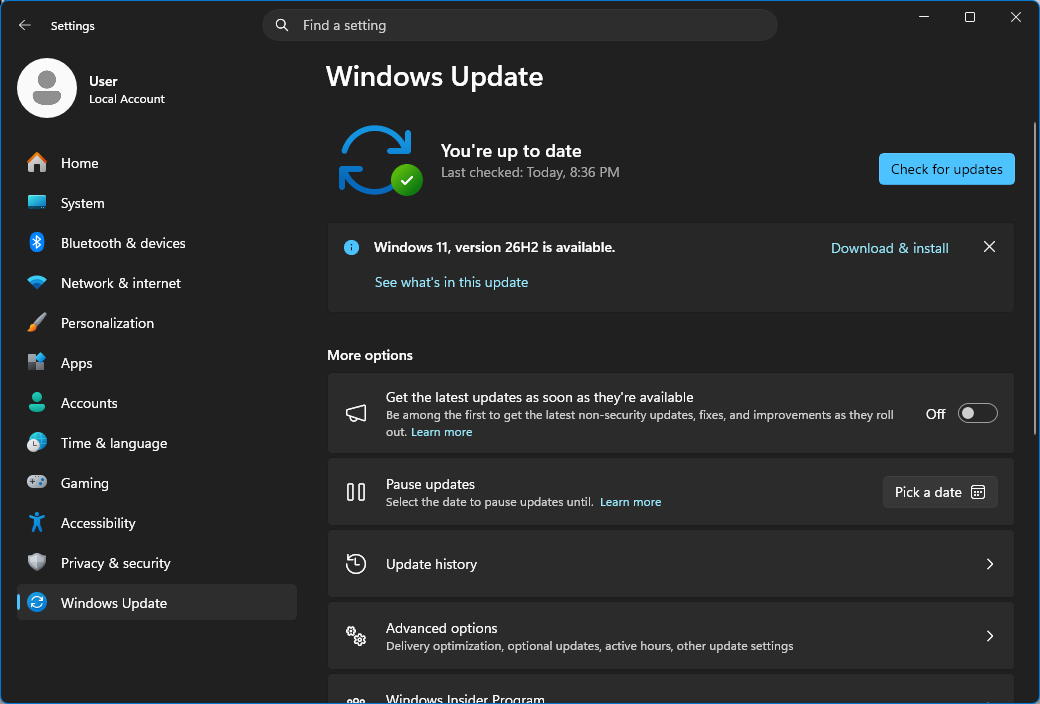Viewport: 1040px width, 704px height.
Task: Open Personalization settings
Action: tap(157, 322)
